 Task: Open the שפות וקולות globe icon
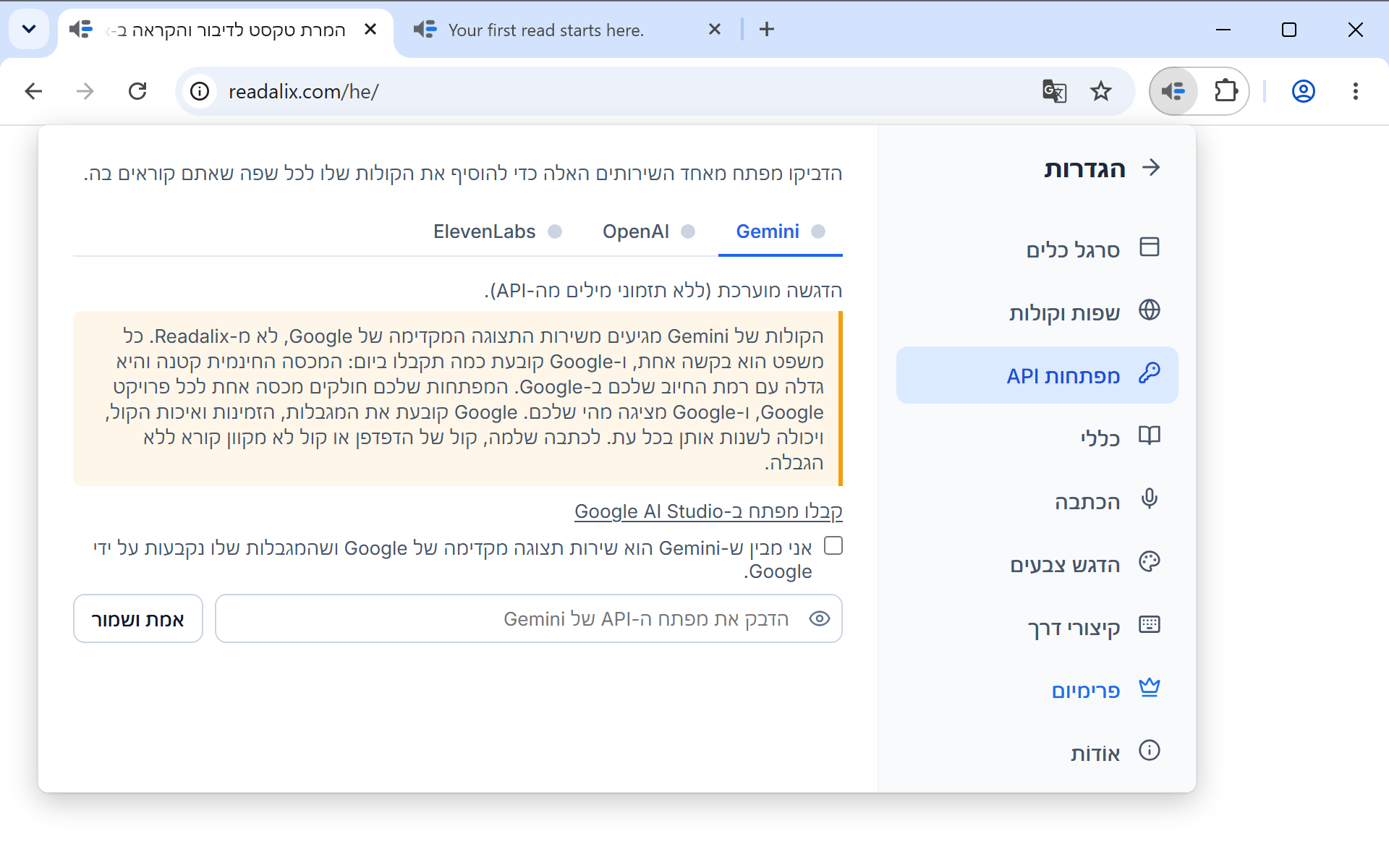point(1149,310)
